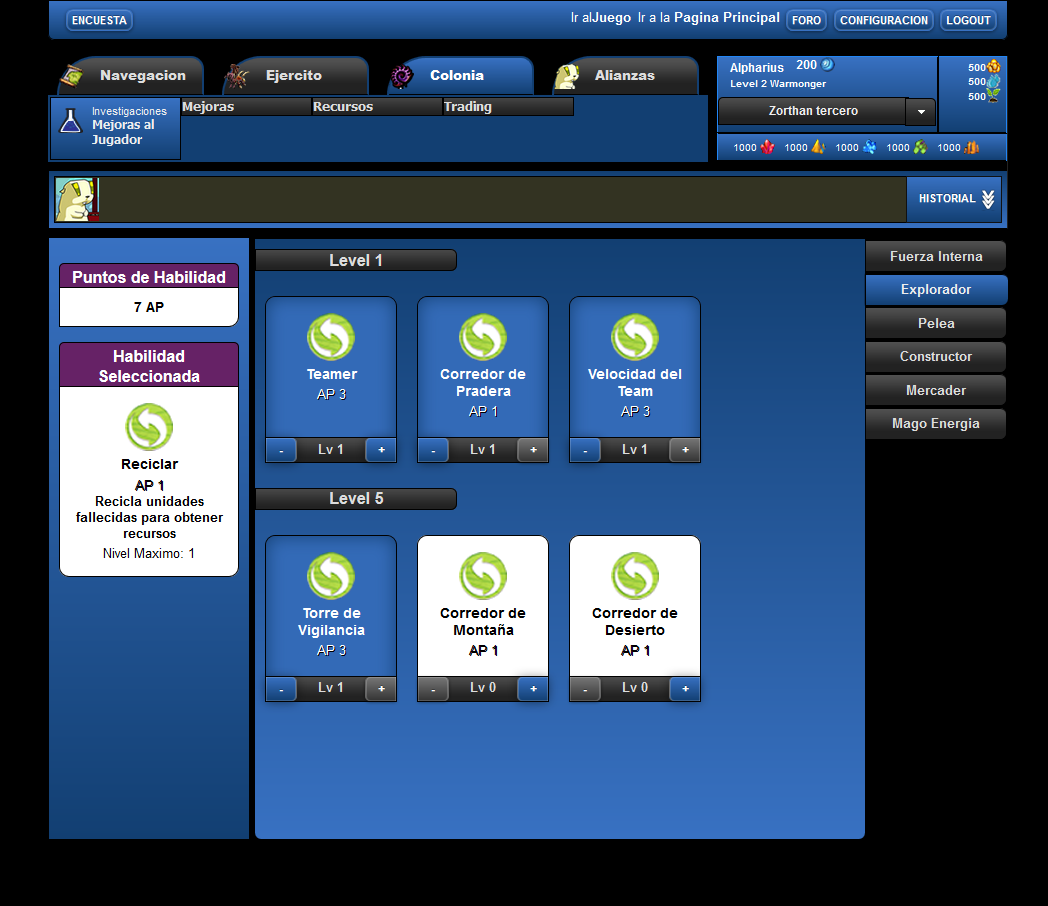Select the Corredor de Desierto skill icon
The height and width of the screenshot is (906, 1048).
click(x=635, y=576)
